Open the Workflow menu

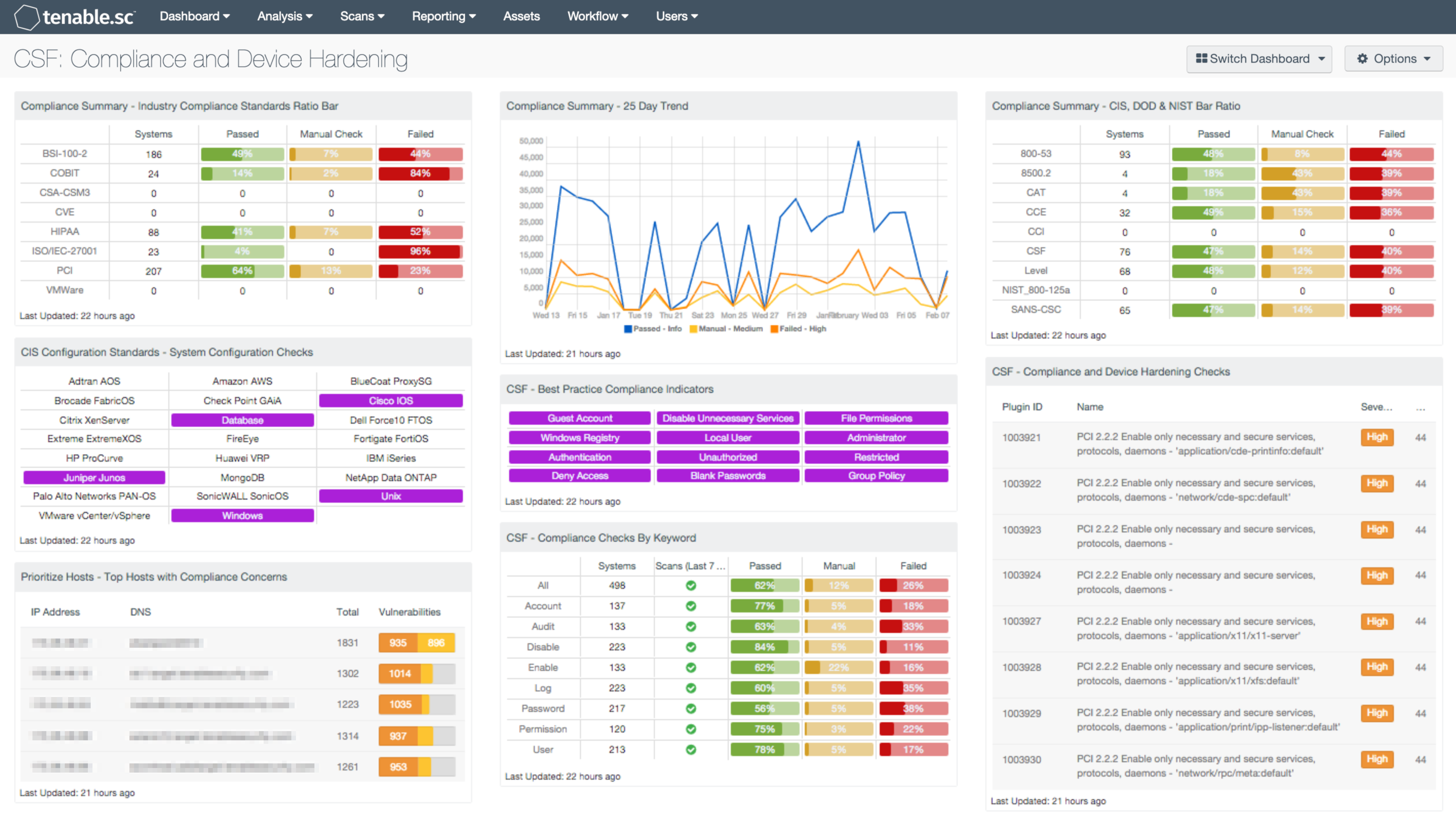click(597, 16)
